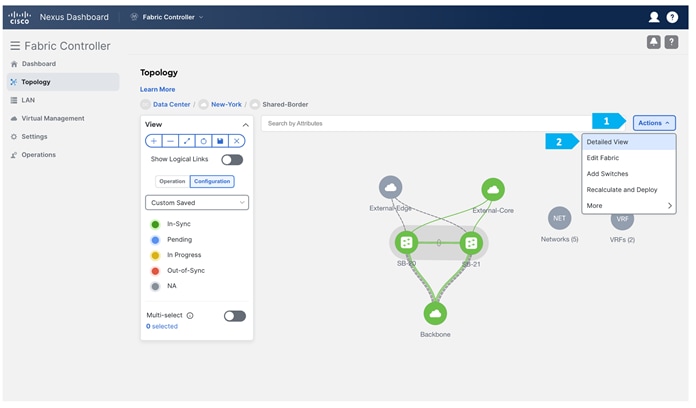Select the SB-20 switch node
Viewport: 696px width, 408px height.
pos(406,242)
